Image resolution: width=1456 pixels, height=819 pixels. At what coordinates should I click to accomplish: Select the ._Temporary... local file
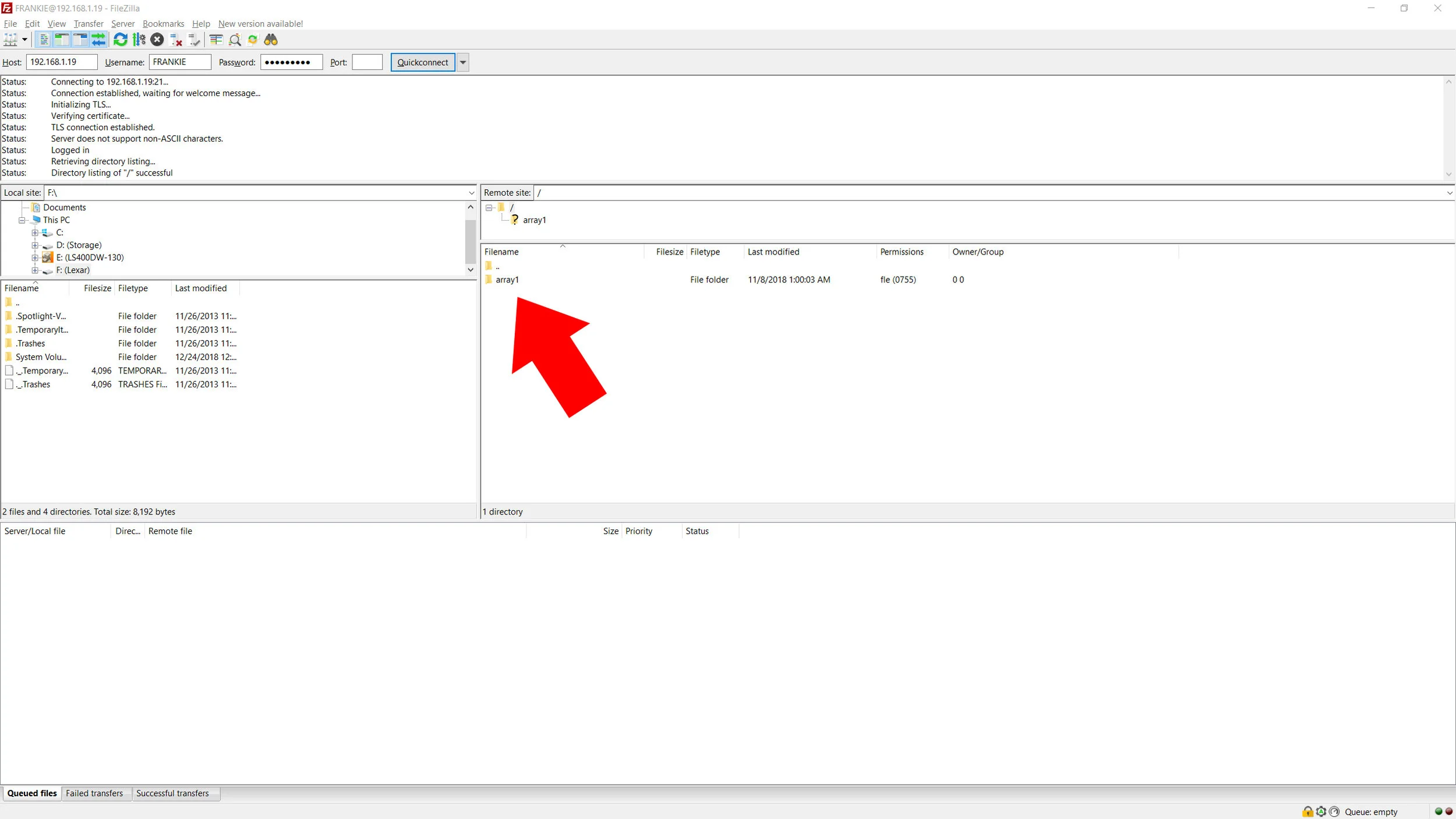pyautogui.click(x=42, y=370)
